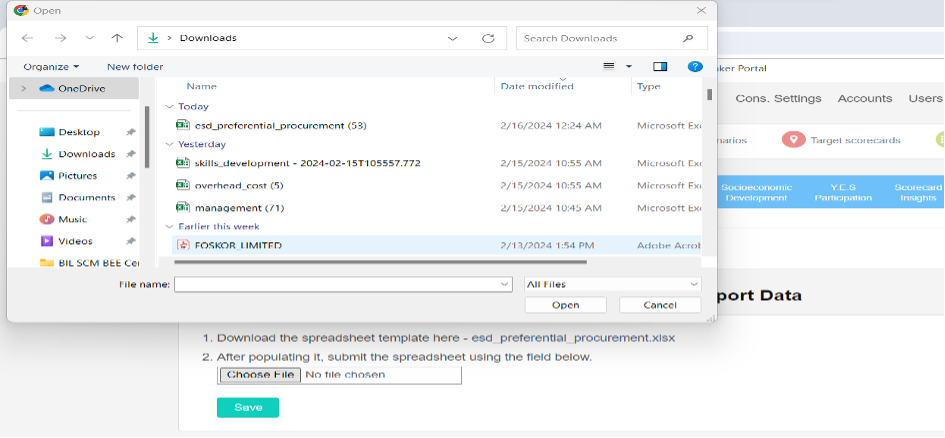Open the Organize menu
This screenshot has width=945, height=438.
tap(51, 67)
